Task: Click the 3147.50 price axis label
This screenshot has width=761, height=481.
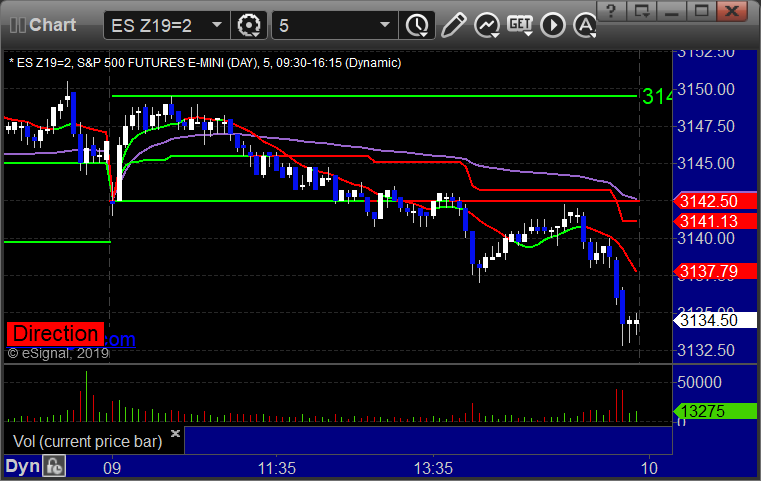Action: pos(706,127)
